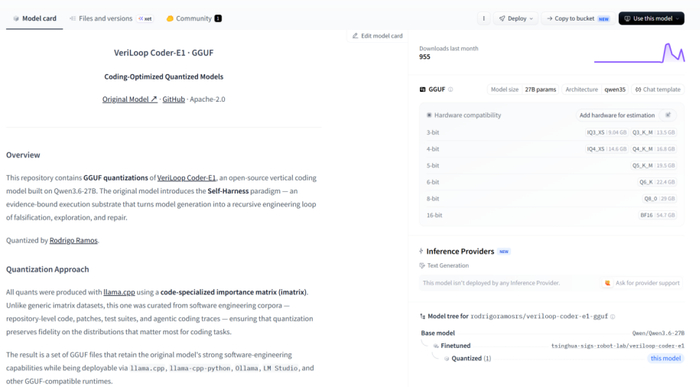The image size is (700, 387).
Task: Click the Community notification count badge
Action: pos(218,18)
